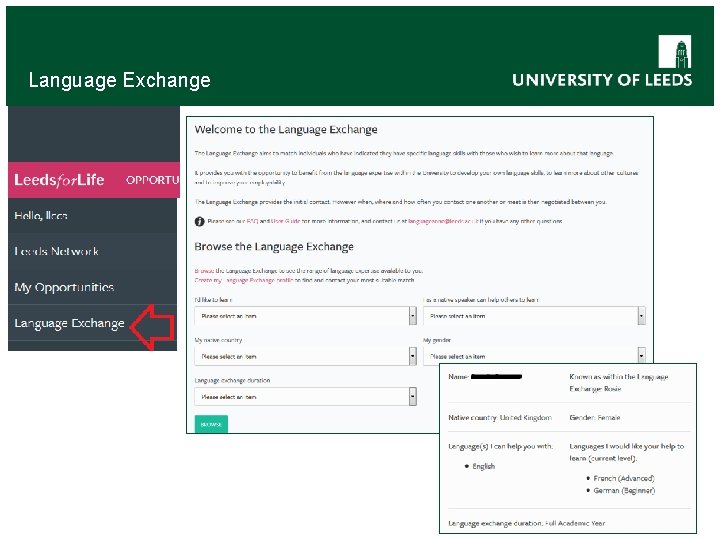This screenshot has width=720, height=540.
Task: Click the "Hello, llccs" sidebar item
Action: pyautogui.click(x=41, y=216)
